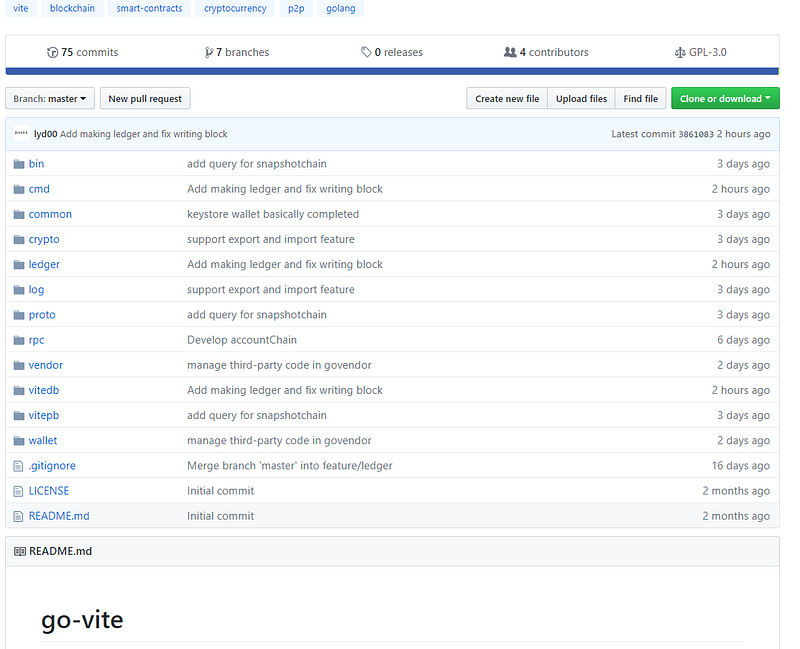Open the .gitignore file link
This screenshot has width=800, height=649.
(x=52, y=466)
